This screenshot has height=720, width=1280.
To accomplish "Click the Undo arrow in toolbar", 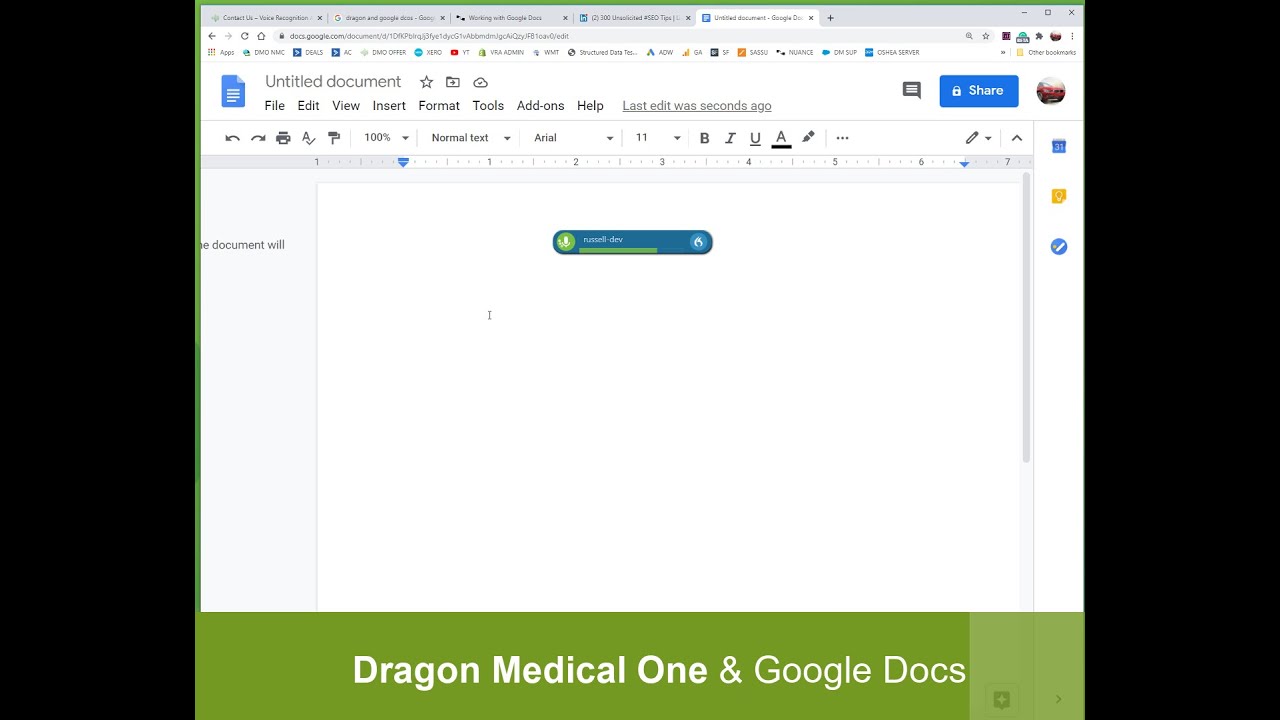I will [x=232, y=138].
